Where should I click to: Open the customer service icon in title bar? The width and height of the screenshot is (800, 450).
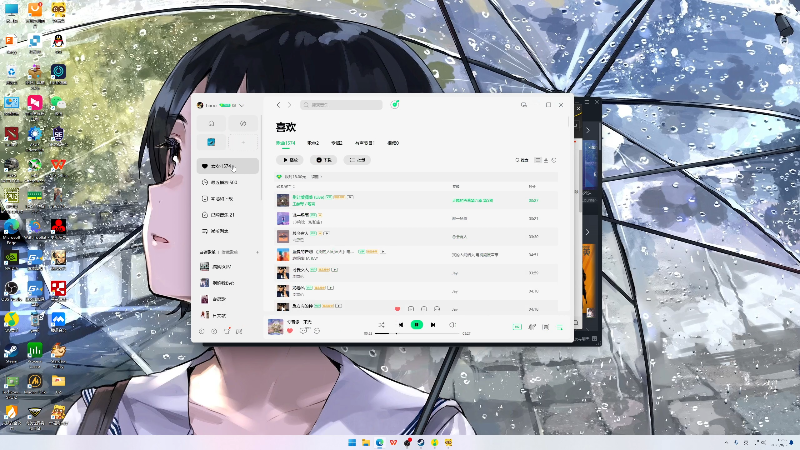point(524,105)
